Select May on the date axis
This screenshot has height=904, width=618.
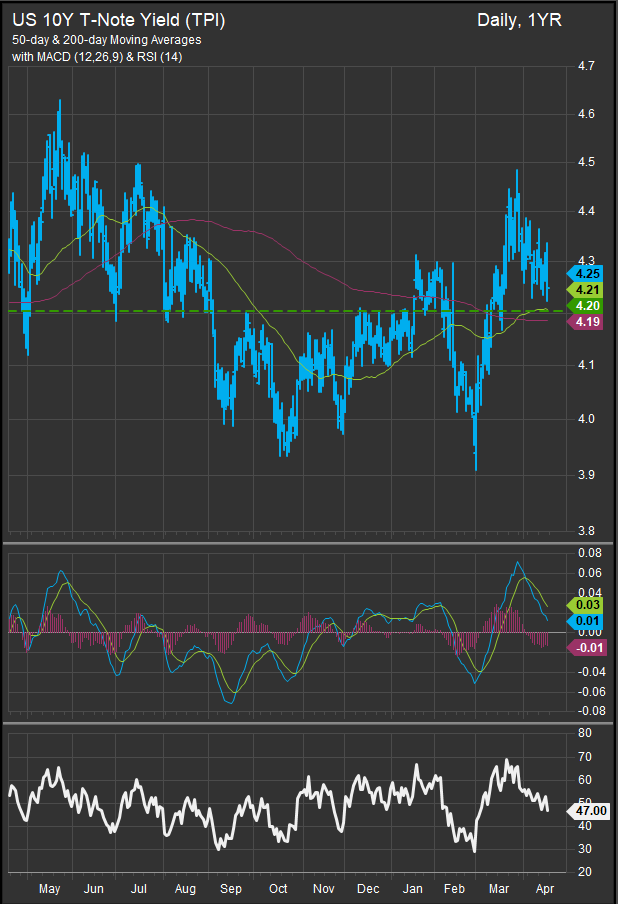[x=48, y=887]
